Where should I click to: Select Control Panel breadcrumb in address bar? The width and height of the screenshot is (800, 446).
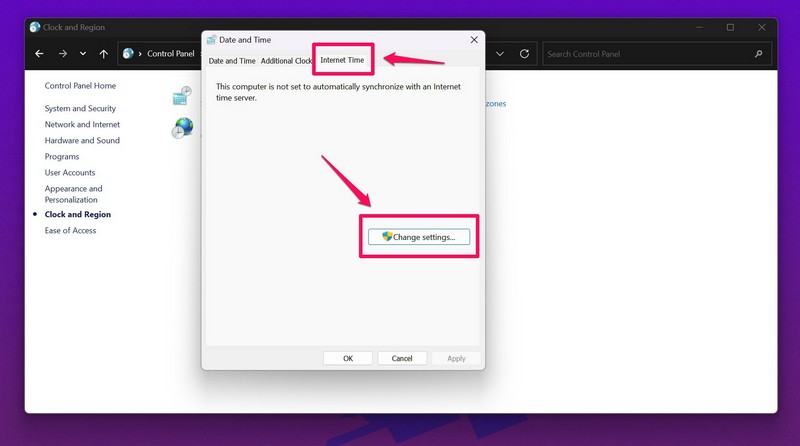coord(170,54)
